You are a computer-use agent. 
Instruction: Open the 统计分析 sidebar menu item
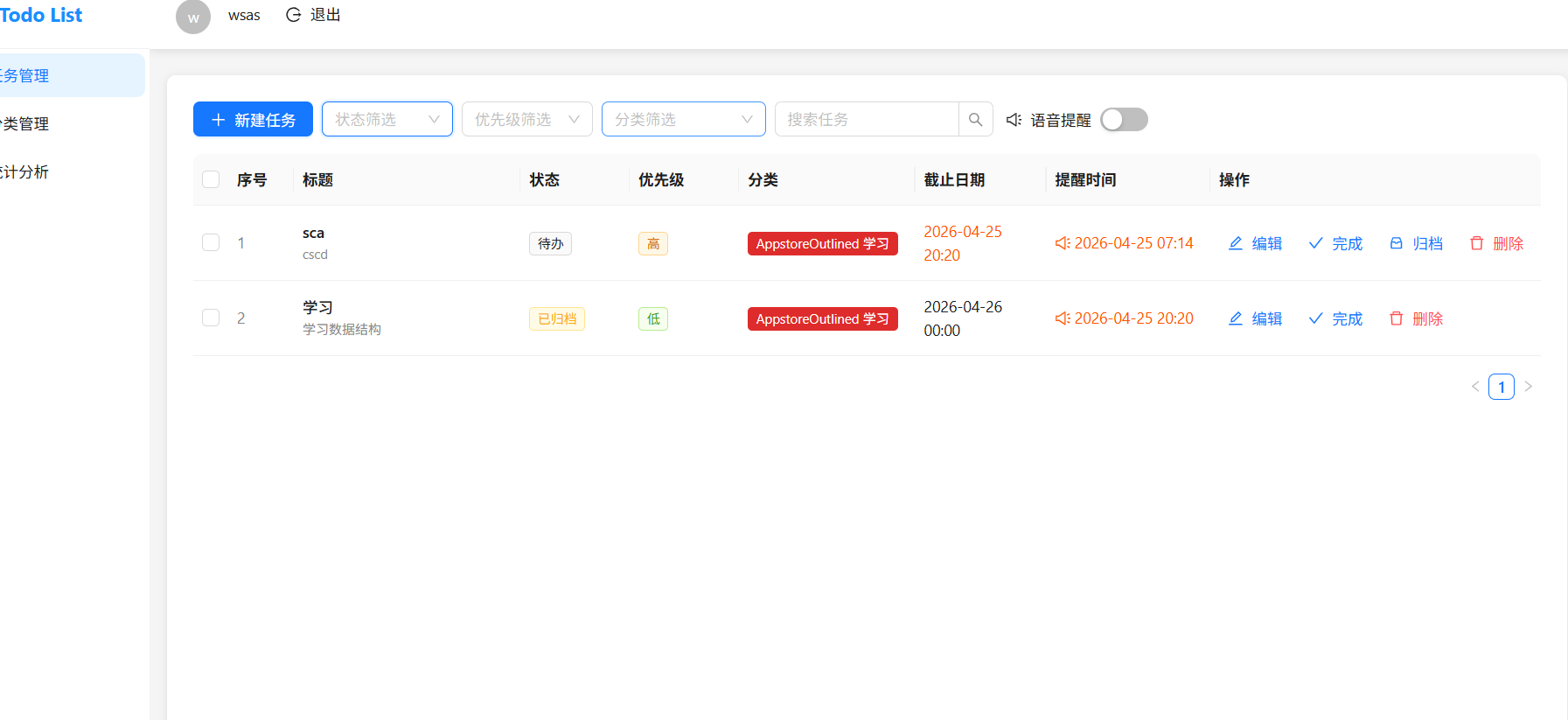click(26, 172)
